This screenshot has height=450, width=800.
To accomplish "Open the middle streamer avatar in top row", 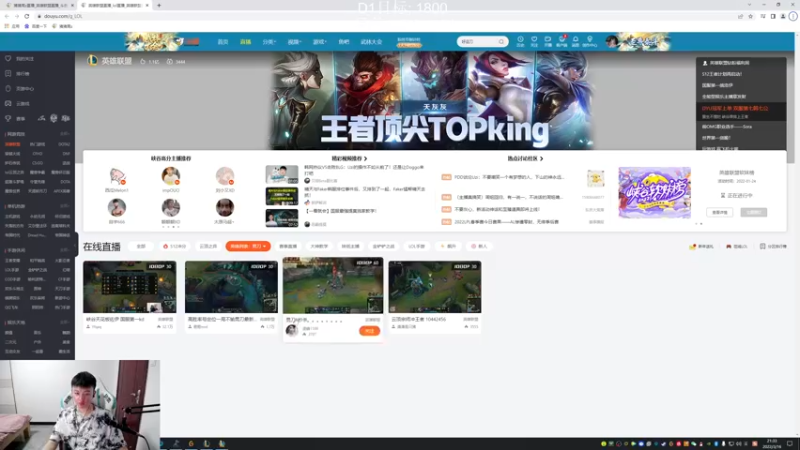I will point(170,176).
